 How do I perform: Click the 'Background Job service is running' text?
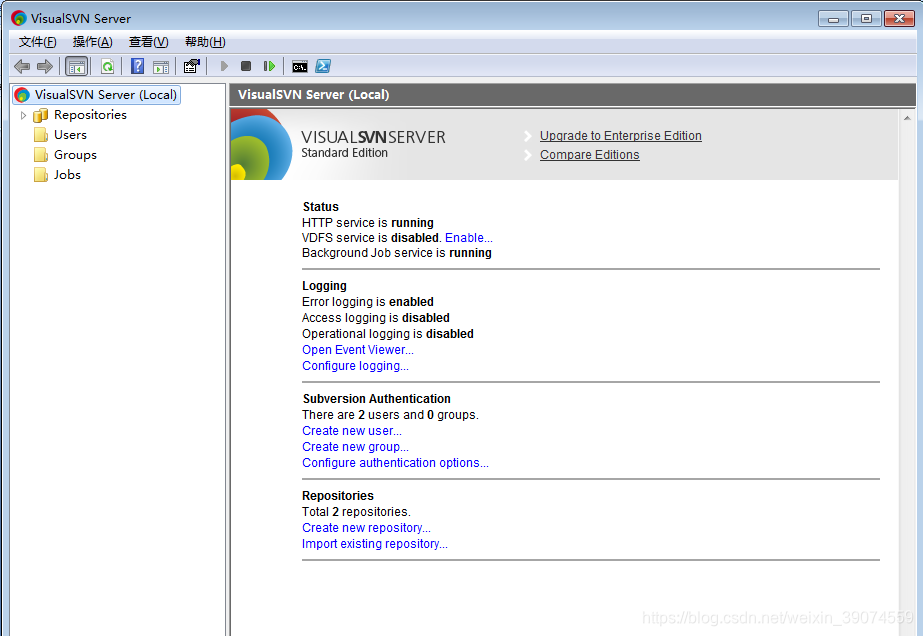coord(397,253)
